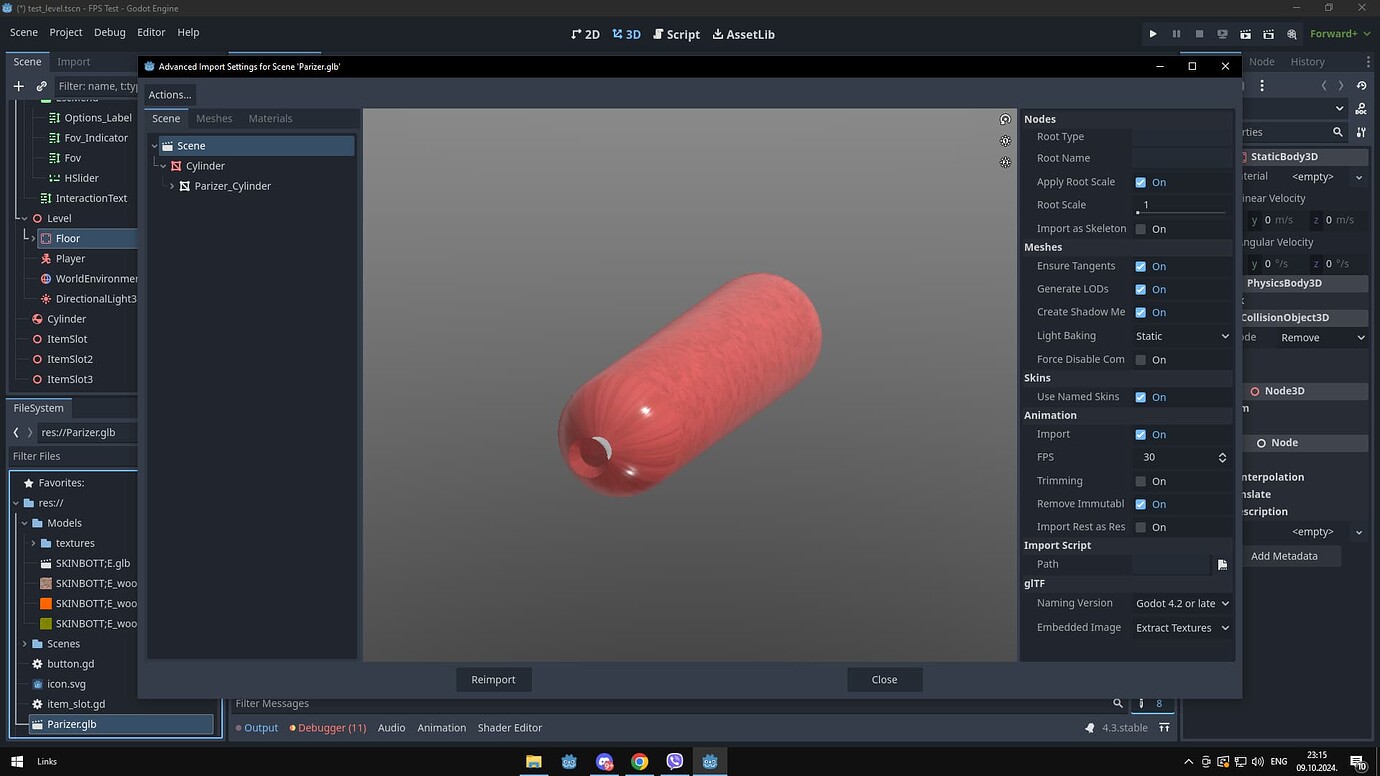Click the magnifier icon in Filter Messages bar
Viewport: 1380px width, 776px height.
[x=1117, y=703]
